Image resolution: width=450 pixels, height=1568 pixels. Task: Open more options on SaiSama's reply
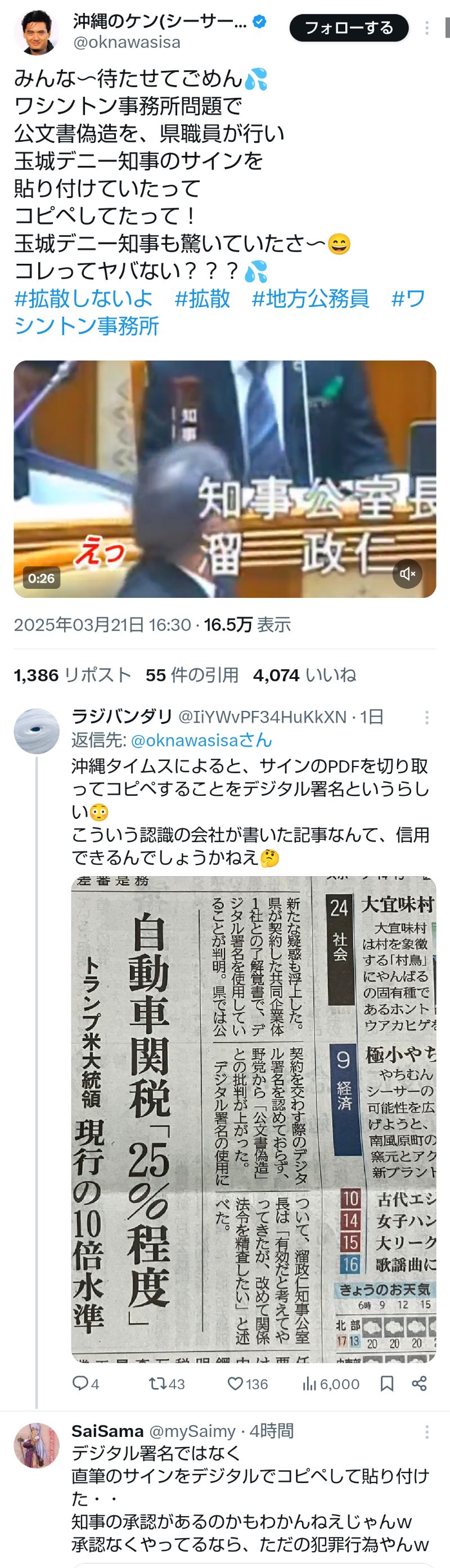click(x=427, y=1431)
